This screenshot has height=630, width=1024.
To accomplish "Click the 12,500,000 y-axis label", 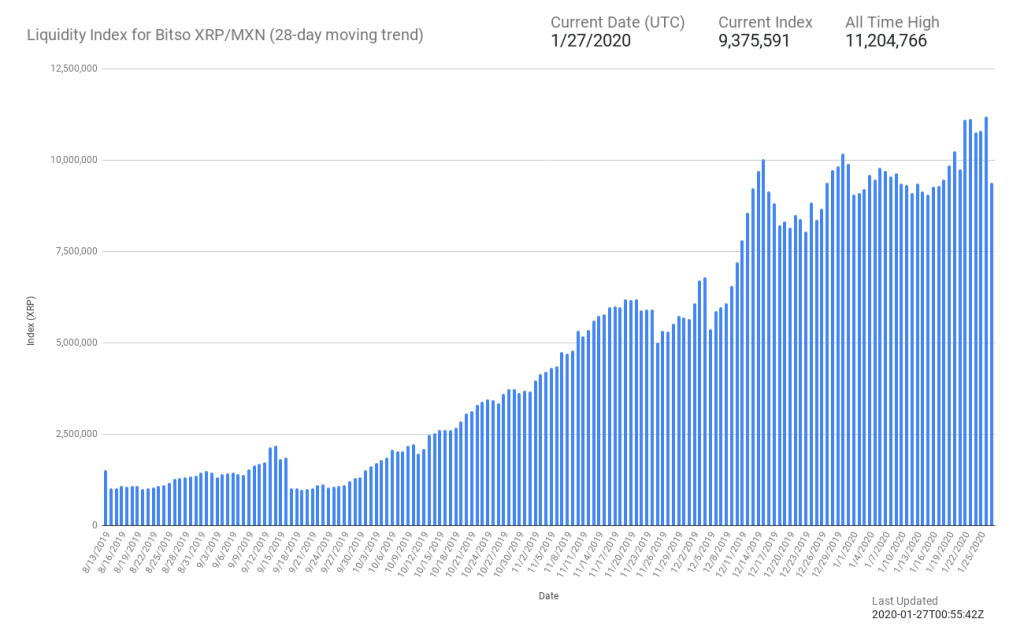I will (x=73, y=69).
